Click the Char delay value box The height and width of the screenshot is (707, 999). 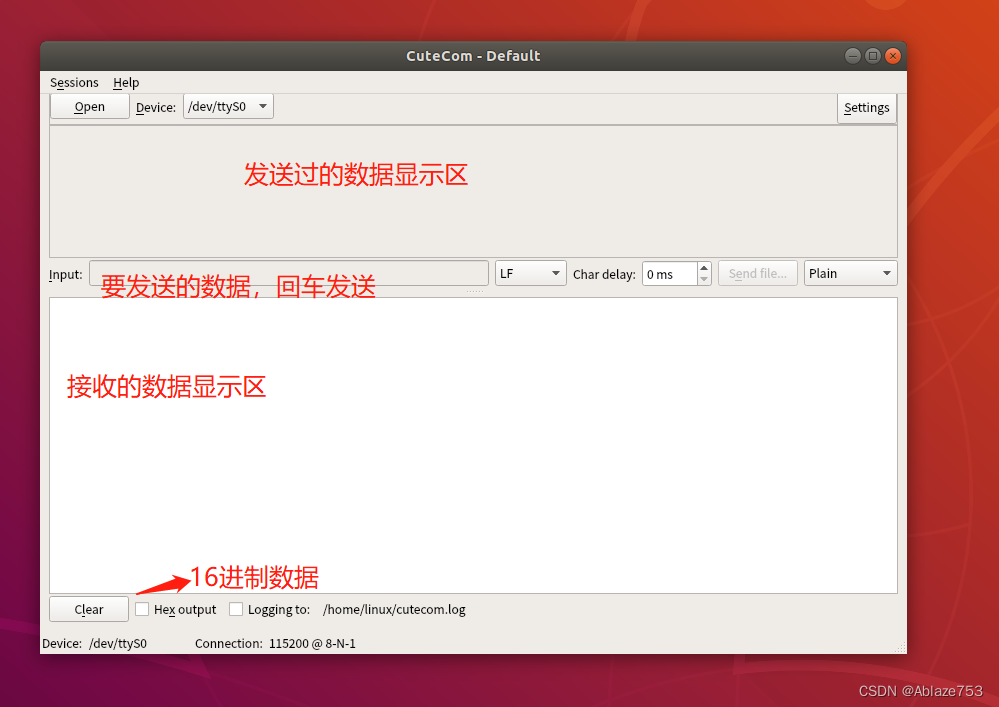pyautogui.click(x=670, y=272)
